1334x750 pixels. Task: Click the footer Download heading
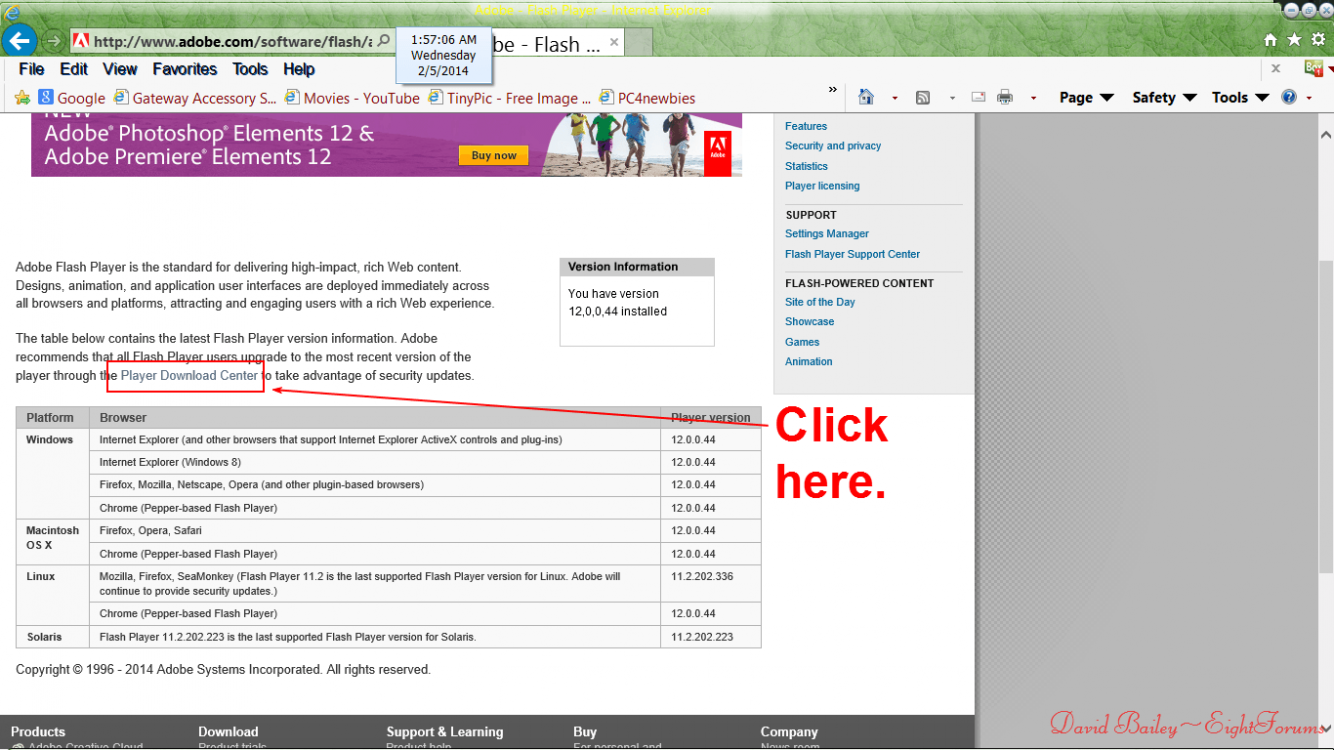coord(228,732)
